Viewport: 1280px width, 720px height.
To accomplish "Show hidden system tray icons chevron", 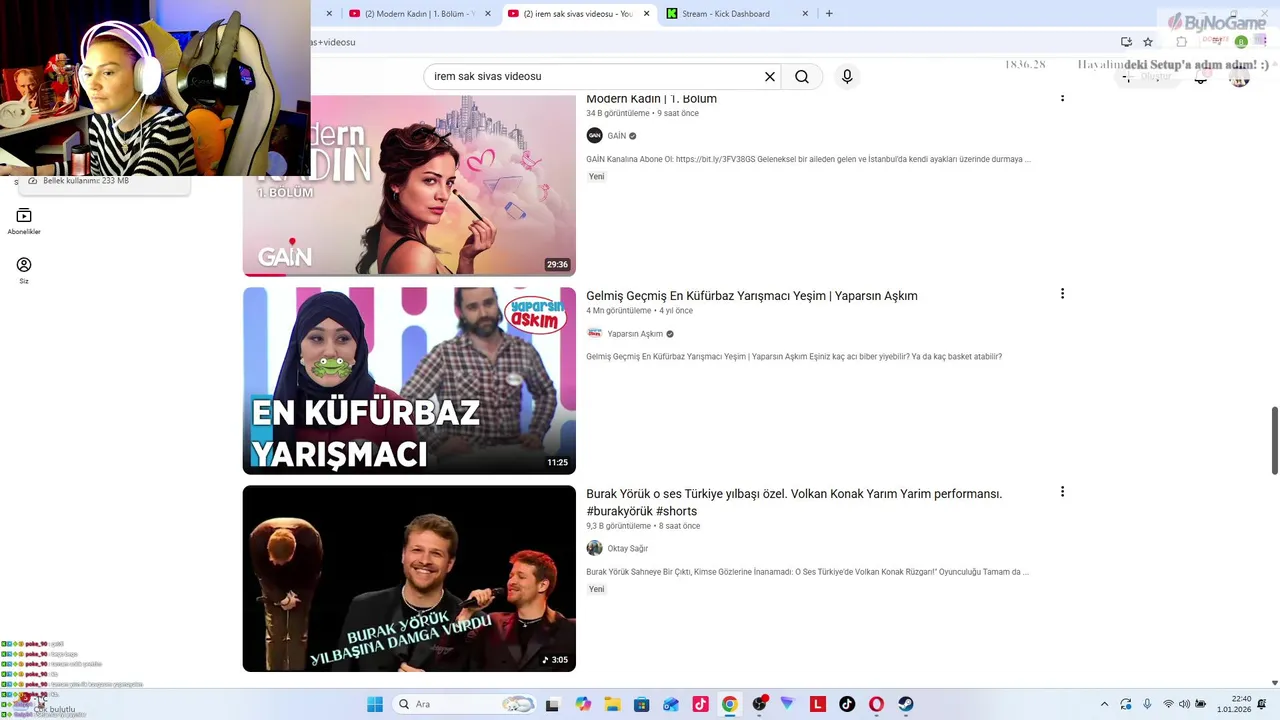I will coord(1104,704).
